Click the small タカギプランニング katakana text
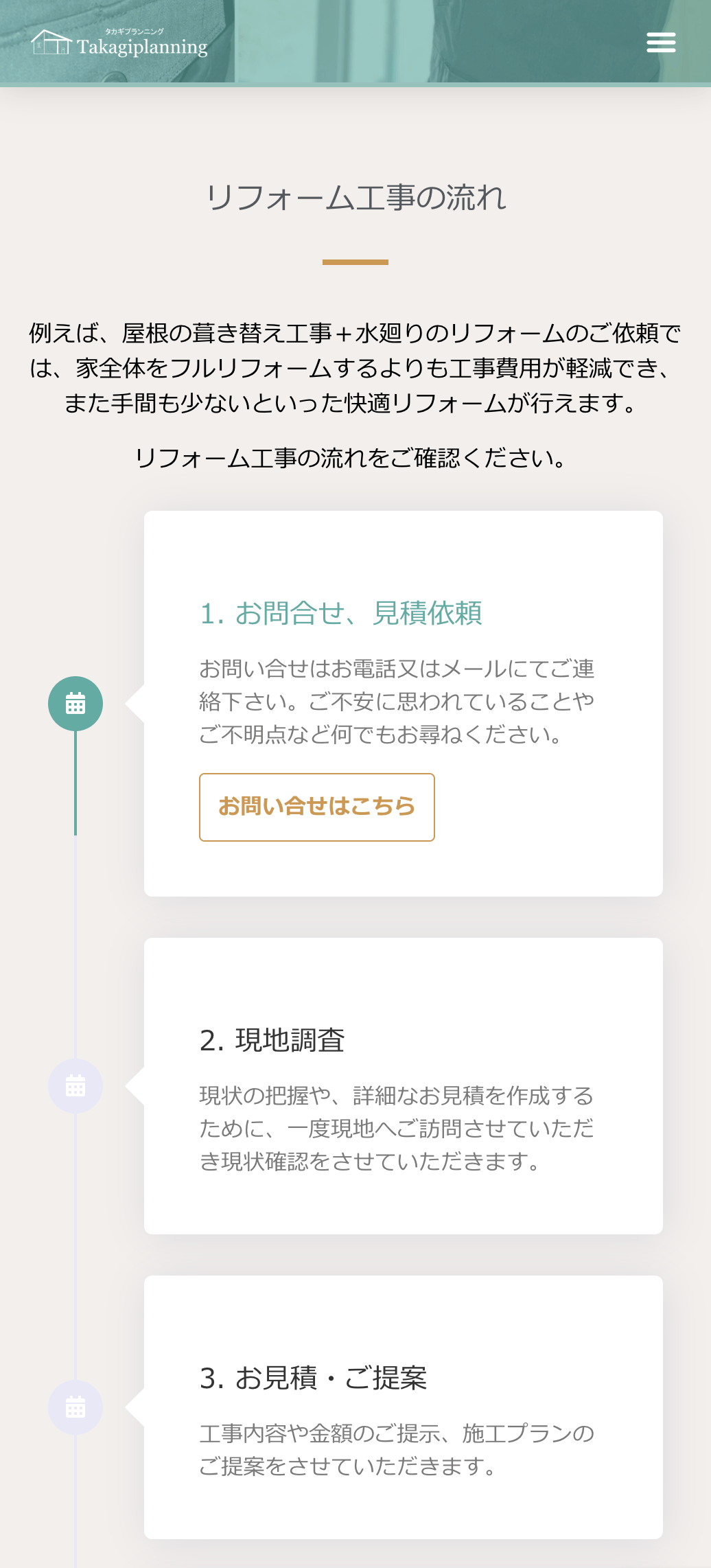This screenshot has height=1568, width=711. pos(135,32)
